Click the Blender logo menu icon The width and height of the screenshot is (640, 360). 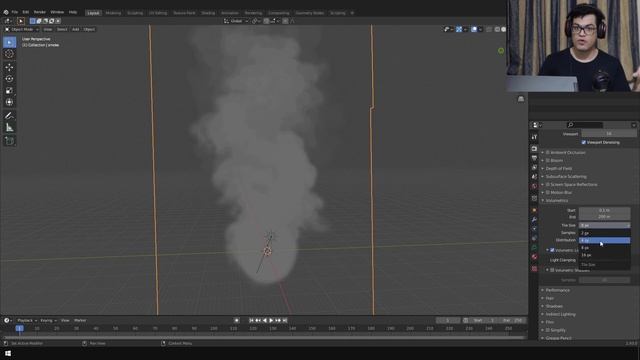(x=6, y=12)
